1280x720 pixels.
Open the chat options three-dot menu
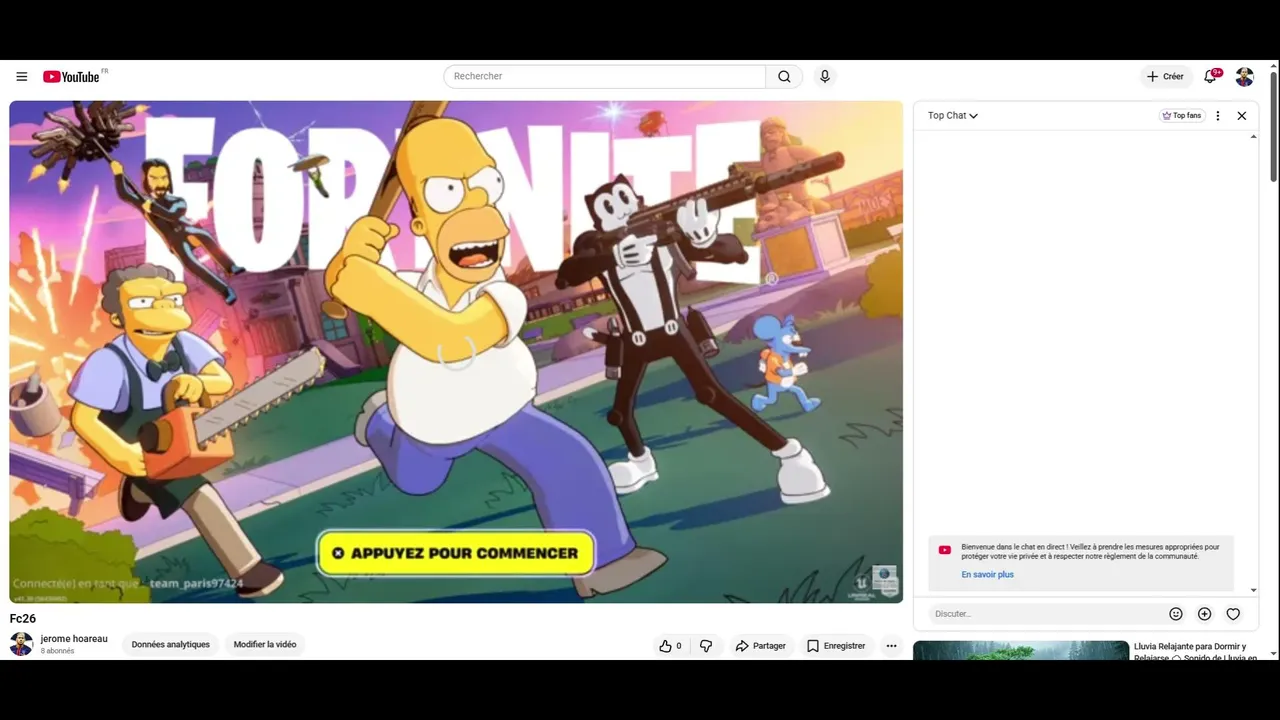[x=1218, y=116]
